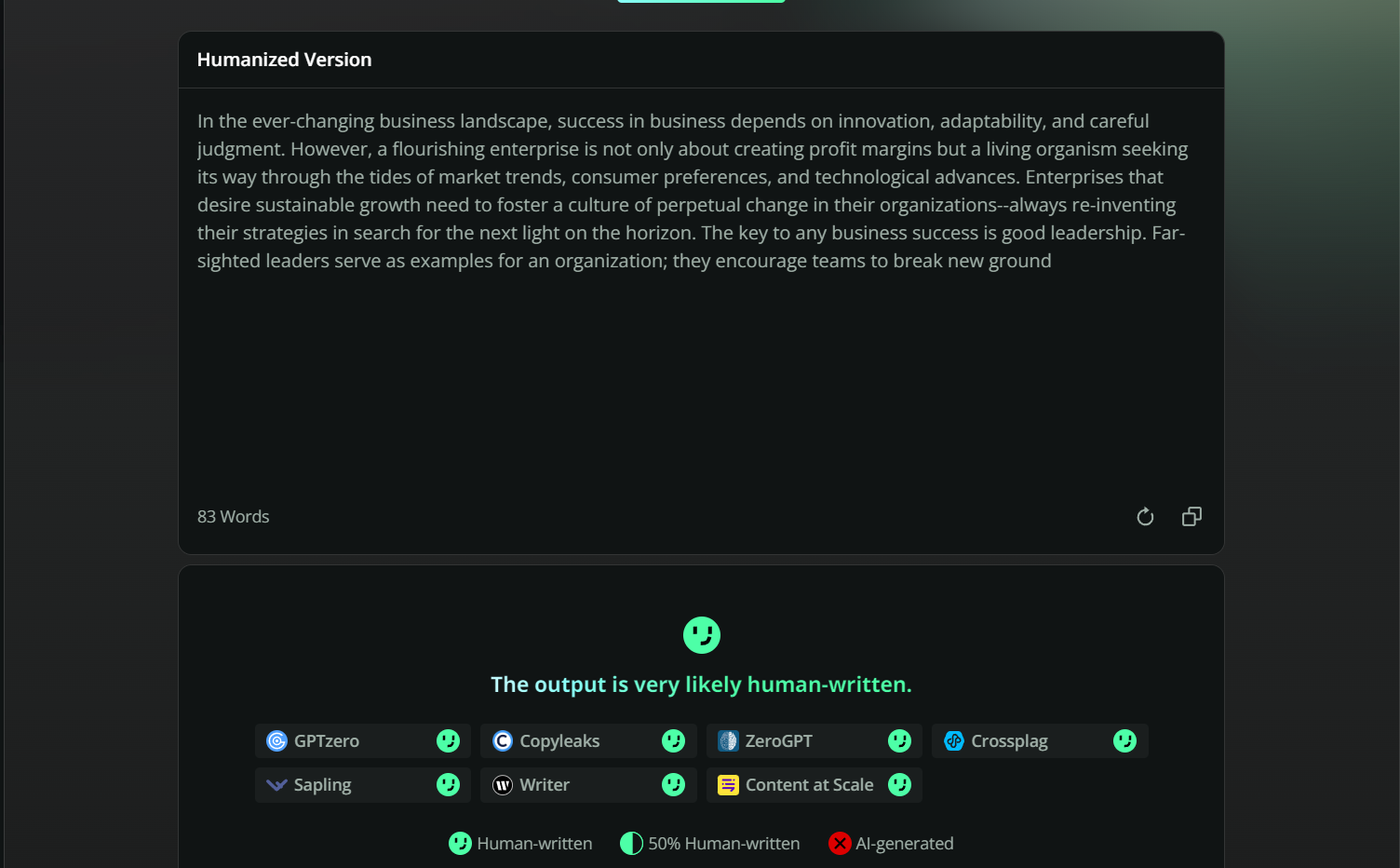Click the Content at Scale smiley indicator
This screenshot has width=1400, height=868.
(899, 785)
